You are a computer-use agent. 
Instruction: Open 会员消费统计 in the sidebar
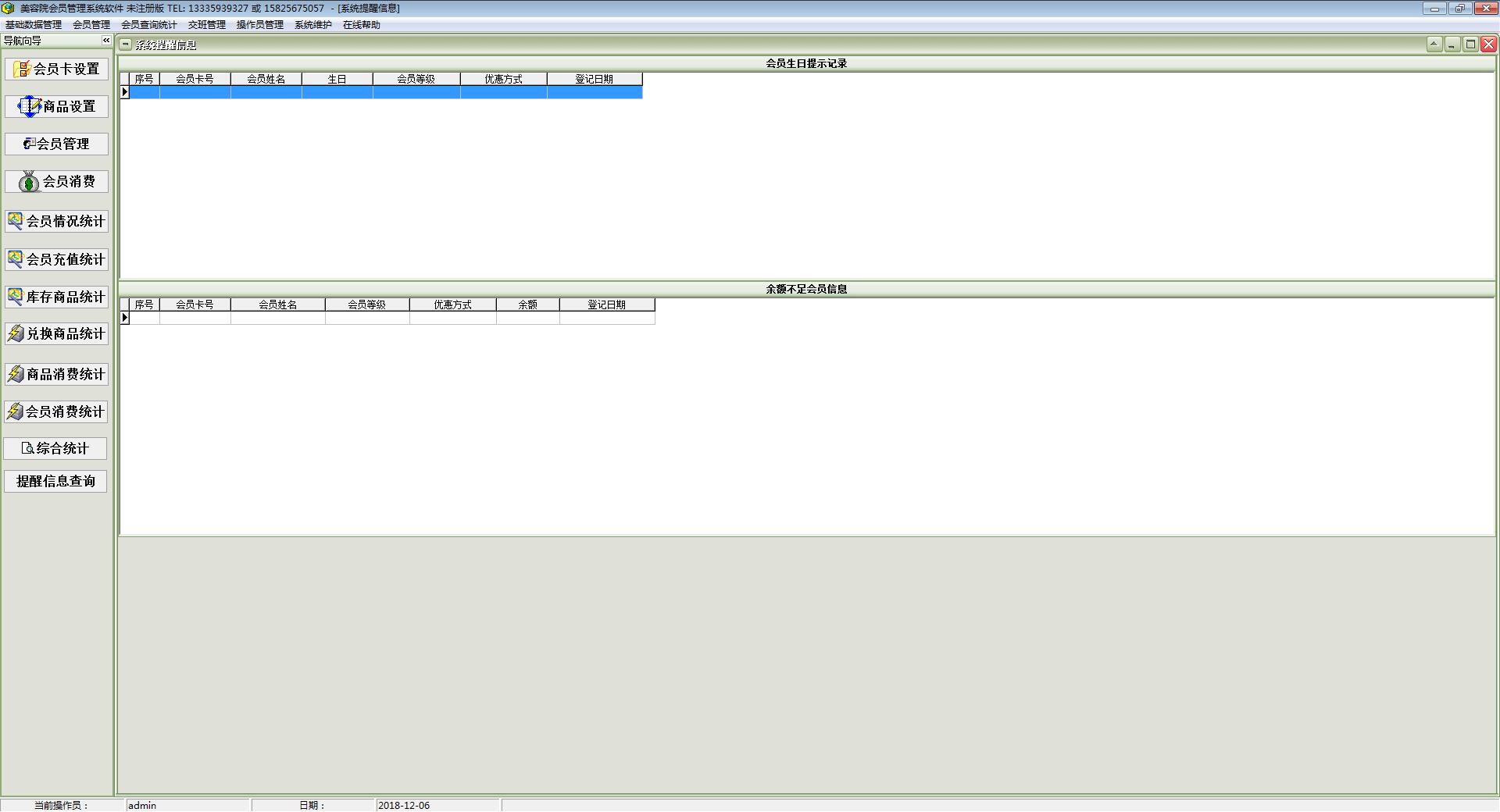click(56, 411)
